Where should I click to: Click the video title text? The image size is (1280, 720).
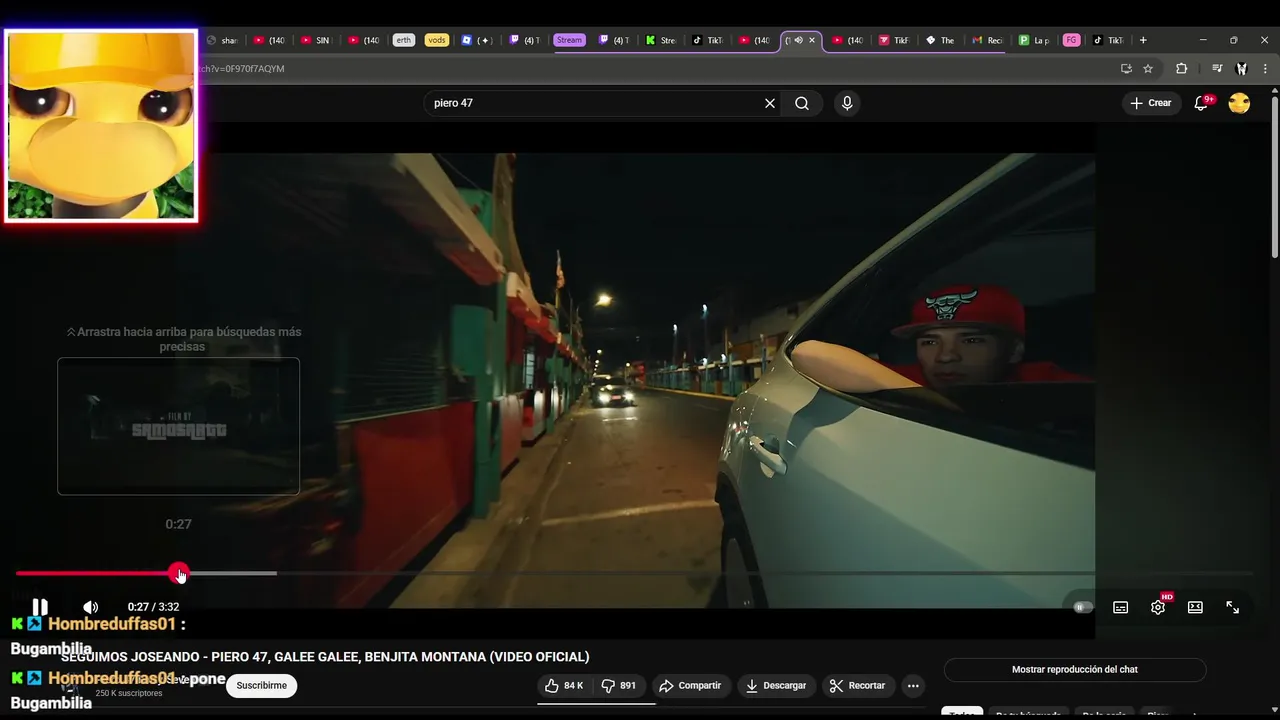325,657
